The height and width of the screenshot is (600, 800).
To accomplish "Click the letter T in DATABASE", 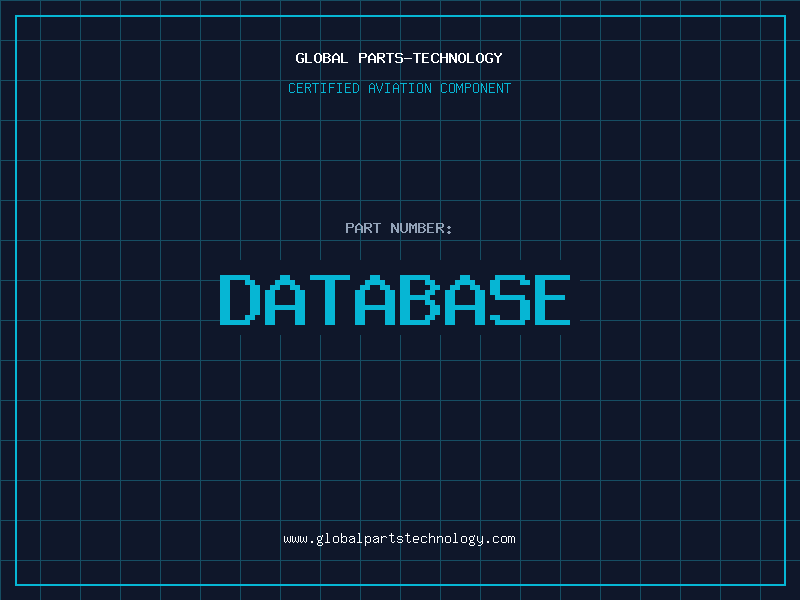I will [329, 300].
